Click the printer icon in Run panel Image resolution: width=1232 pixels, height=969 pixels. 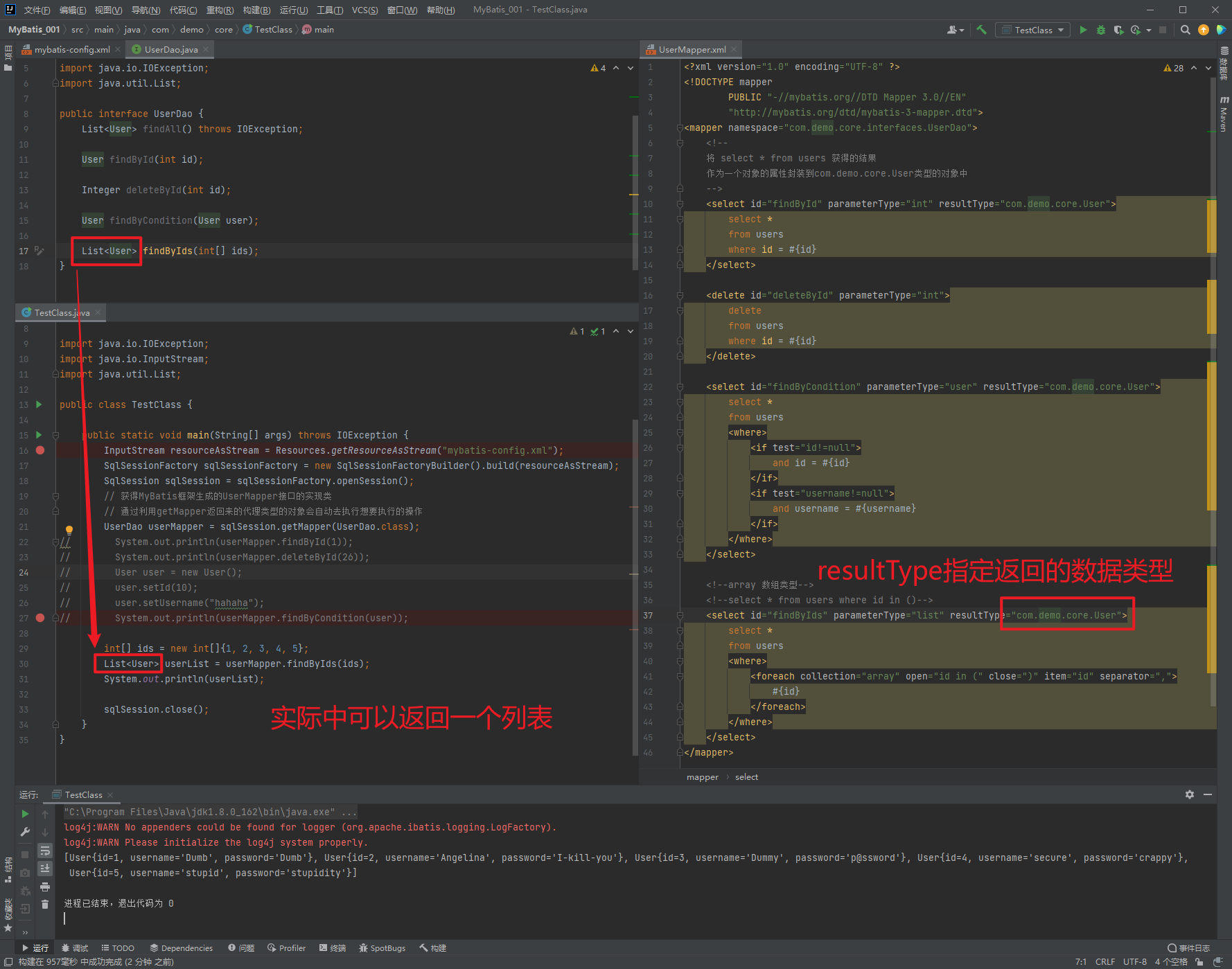(x=45, y=887)
